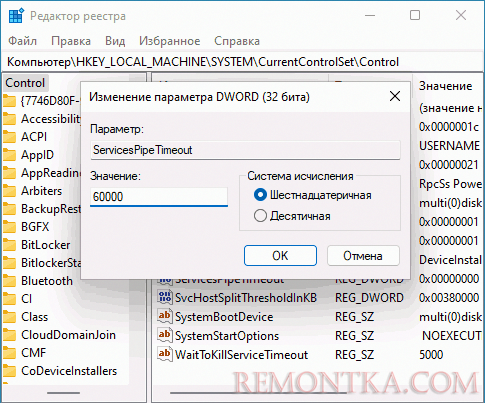Select the BGFX key label
The width and height of the screenshot is (485, 403).
coord(35,227)
